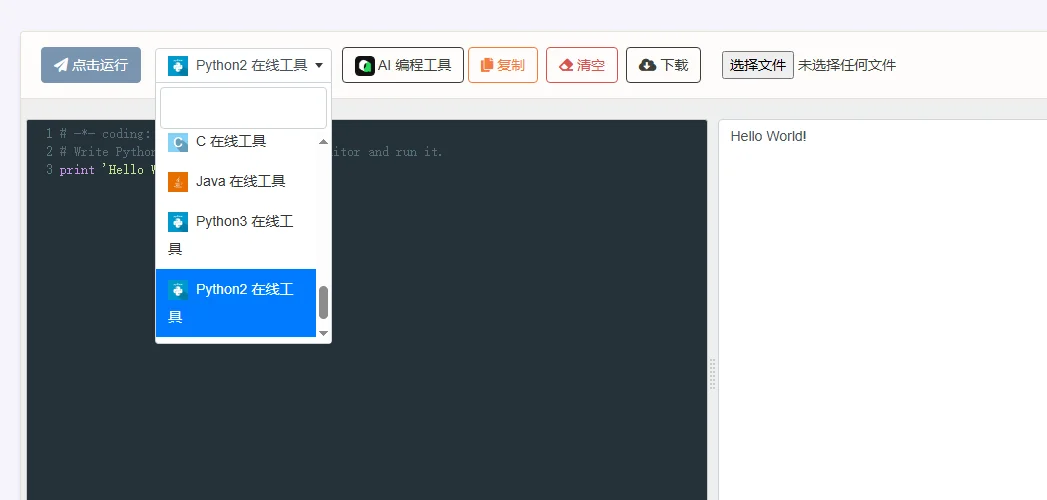Focus the language search input box
Viewport: 1047px width, 500px height.
tap(244, 107)
